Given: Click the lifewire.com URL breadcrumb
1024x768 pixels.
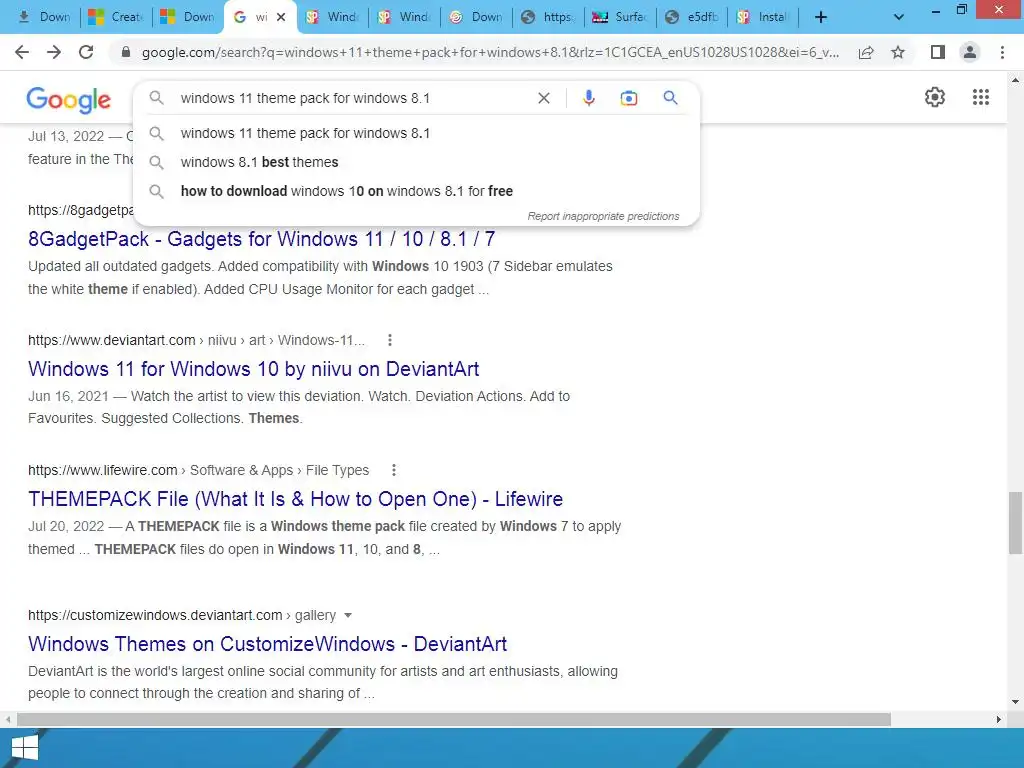Looking at the screenshot, I should [199, 470].
